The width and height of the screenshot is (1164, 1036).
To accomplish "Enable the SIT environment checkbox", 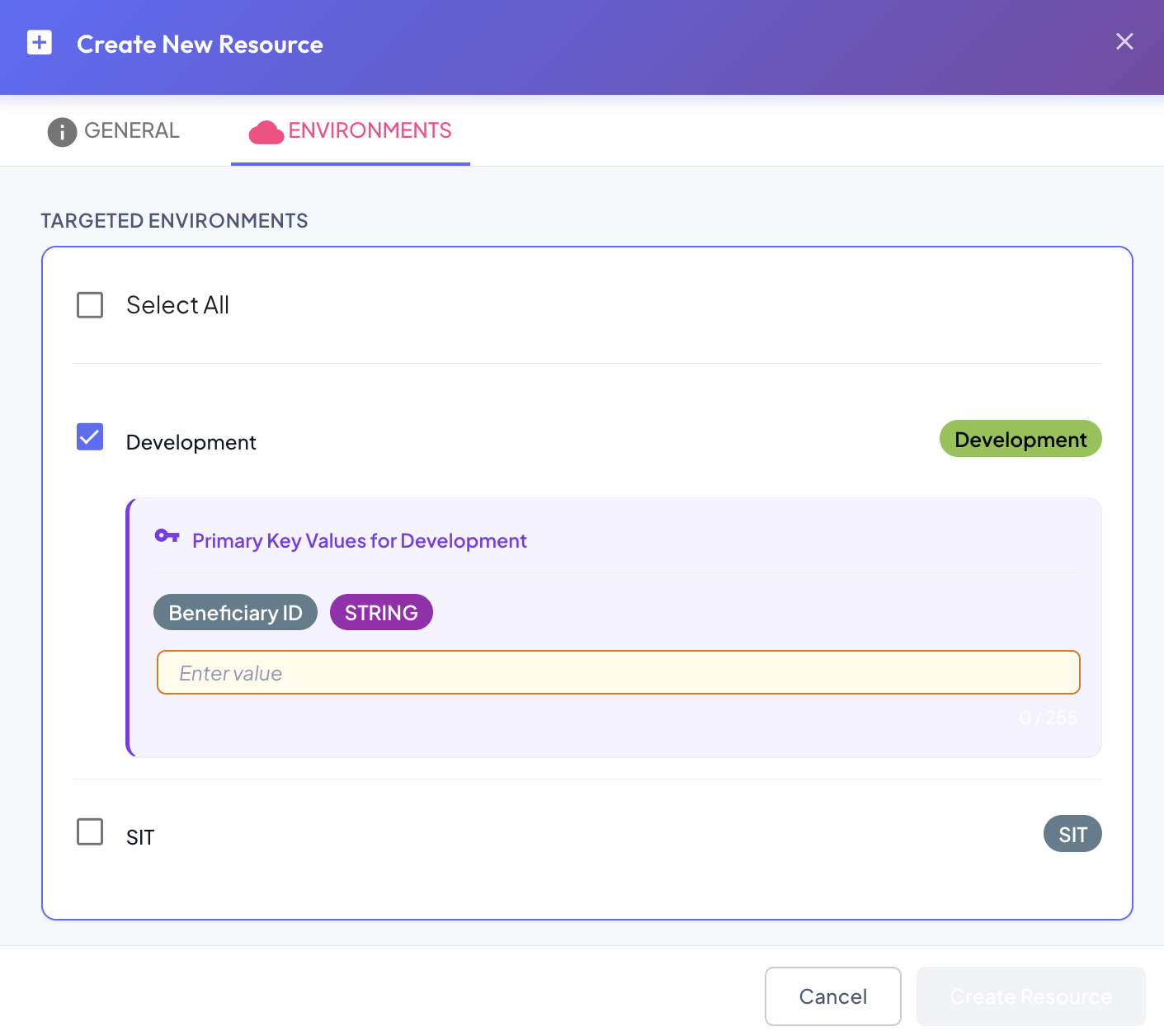I will [90, 831].
